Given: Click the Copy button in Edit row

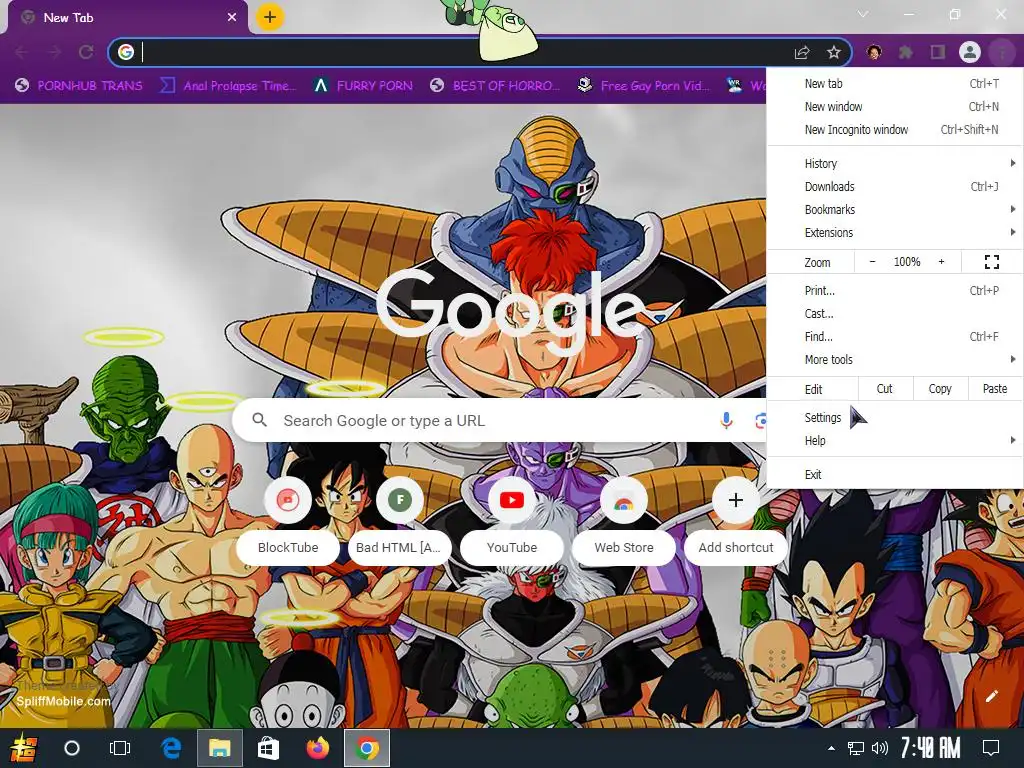Looking at the screenshot, I should [940, 389].
